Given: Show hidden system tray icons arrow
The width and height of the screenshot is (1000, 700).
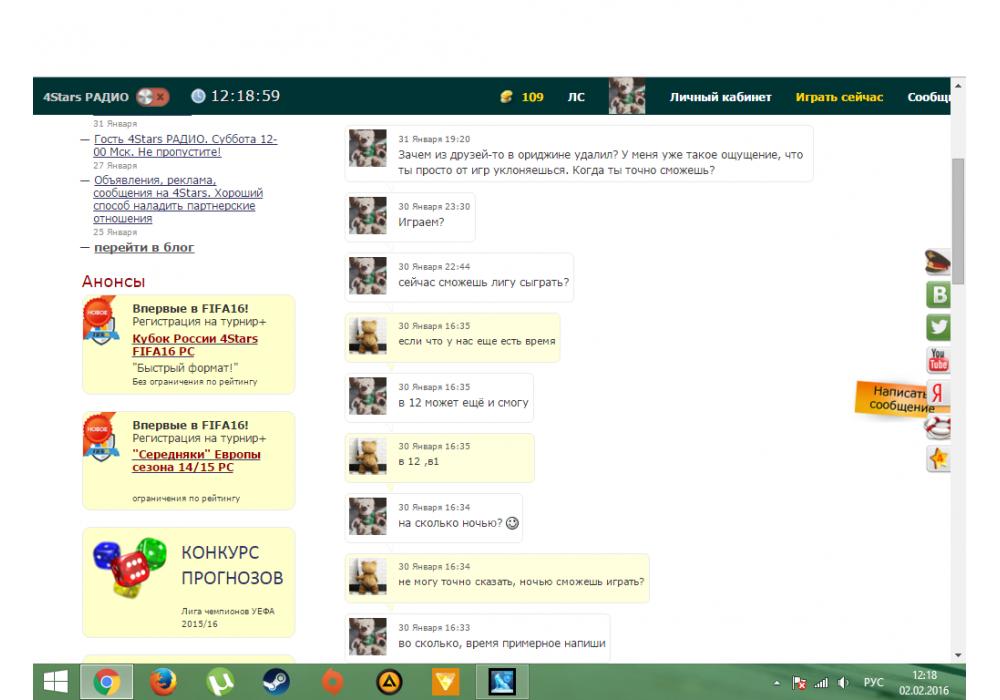Looking at the screenshot, I should (x=777, y=683).
